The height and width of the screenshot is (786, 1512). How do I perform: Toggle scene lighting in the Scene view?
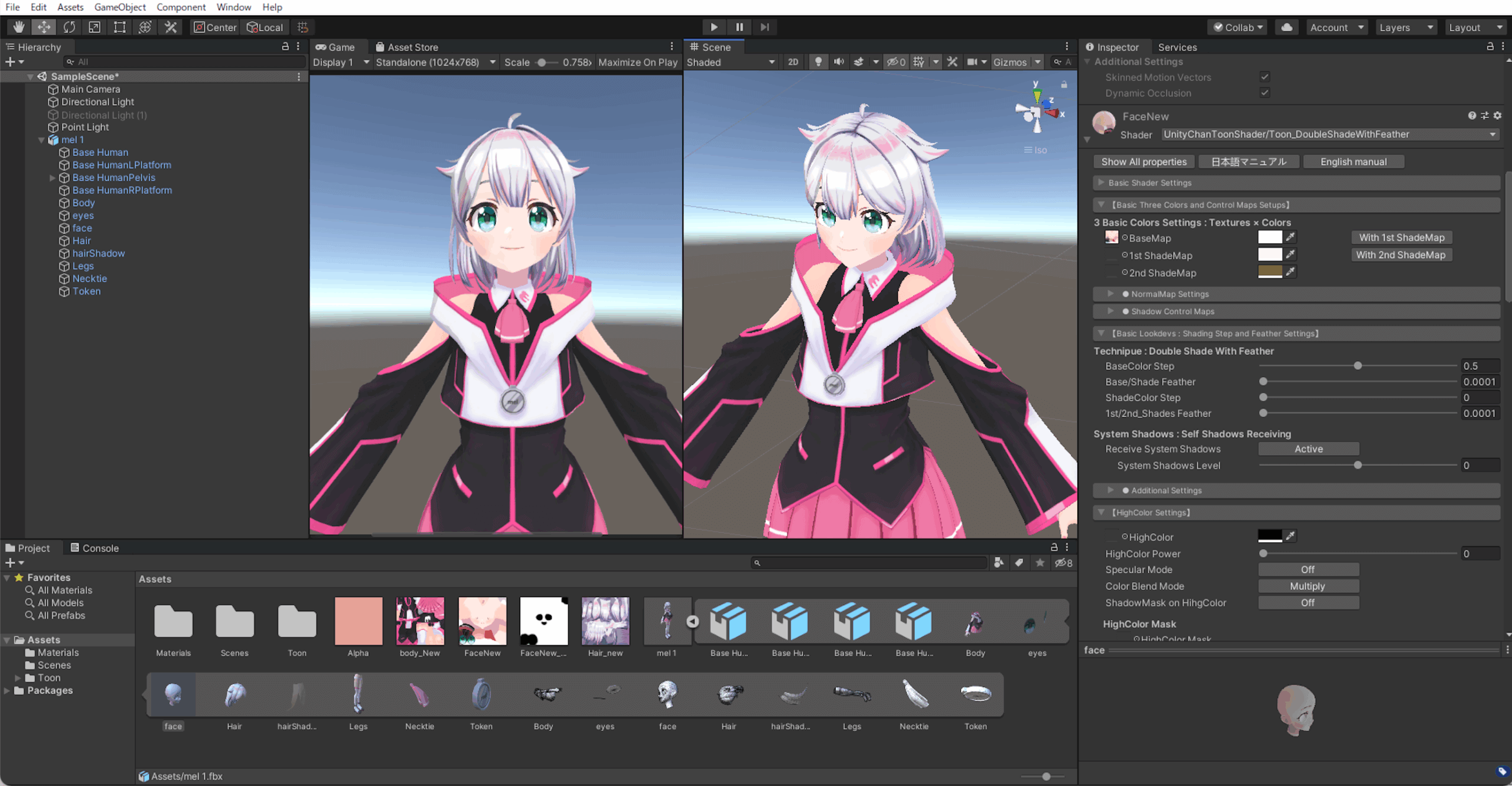pyautogui.click(x=818, y=61)
